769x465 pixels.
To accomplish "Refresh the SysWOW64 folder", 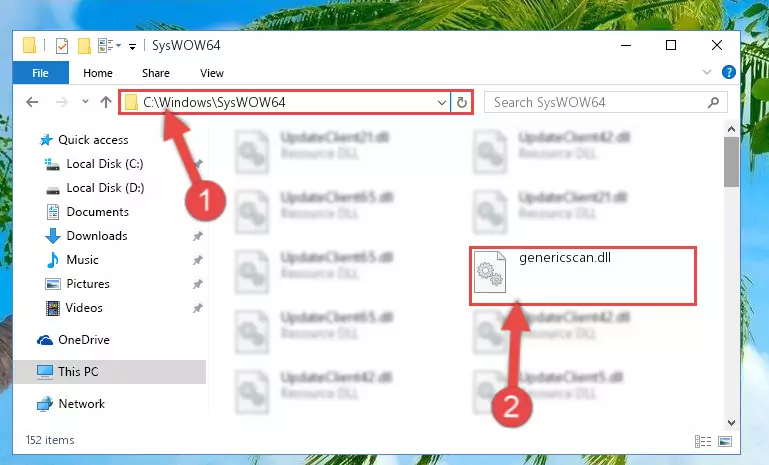I will click(x=461, y=103).
